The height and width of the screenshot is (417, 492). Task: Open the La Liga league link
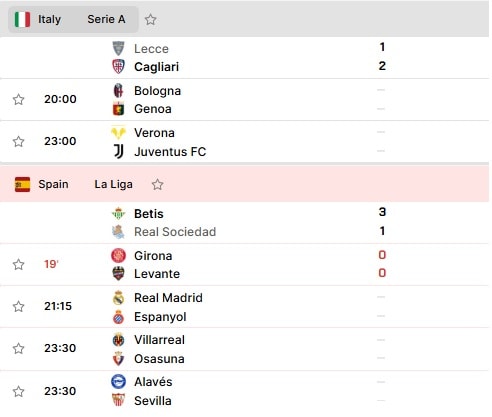tap(113, 184)
